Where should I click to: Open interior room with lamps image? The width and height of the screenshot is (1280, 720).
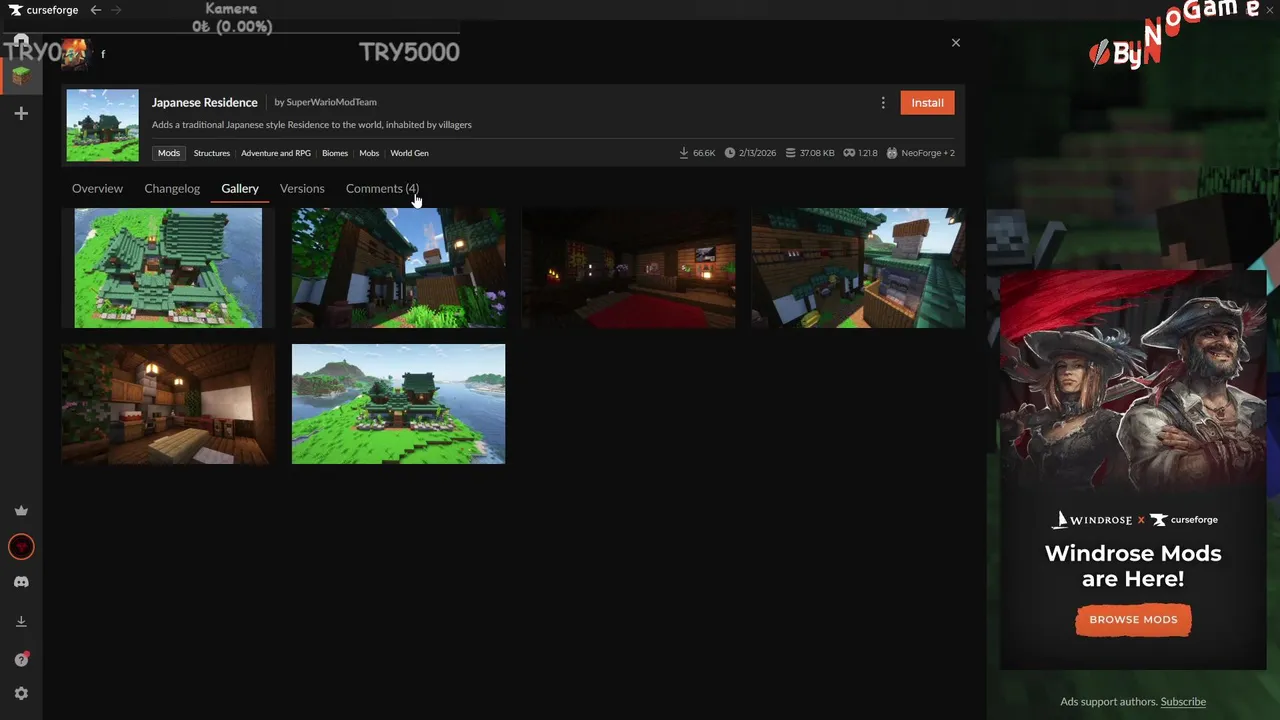click(168, 404)
